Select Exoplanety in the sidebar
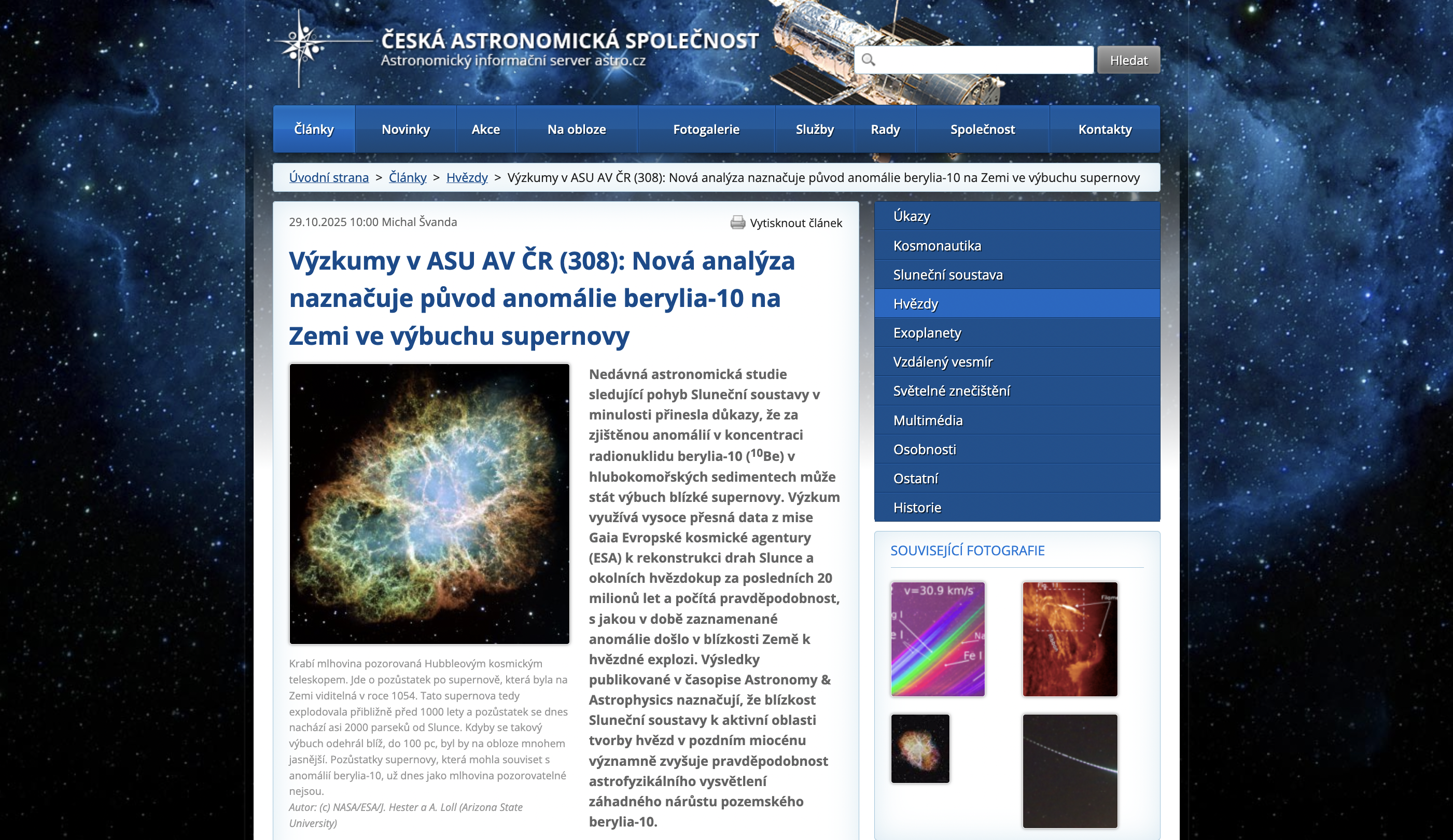 pos(927,333)
